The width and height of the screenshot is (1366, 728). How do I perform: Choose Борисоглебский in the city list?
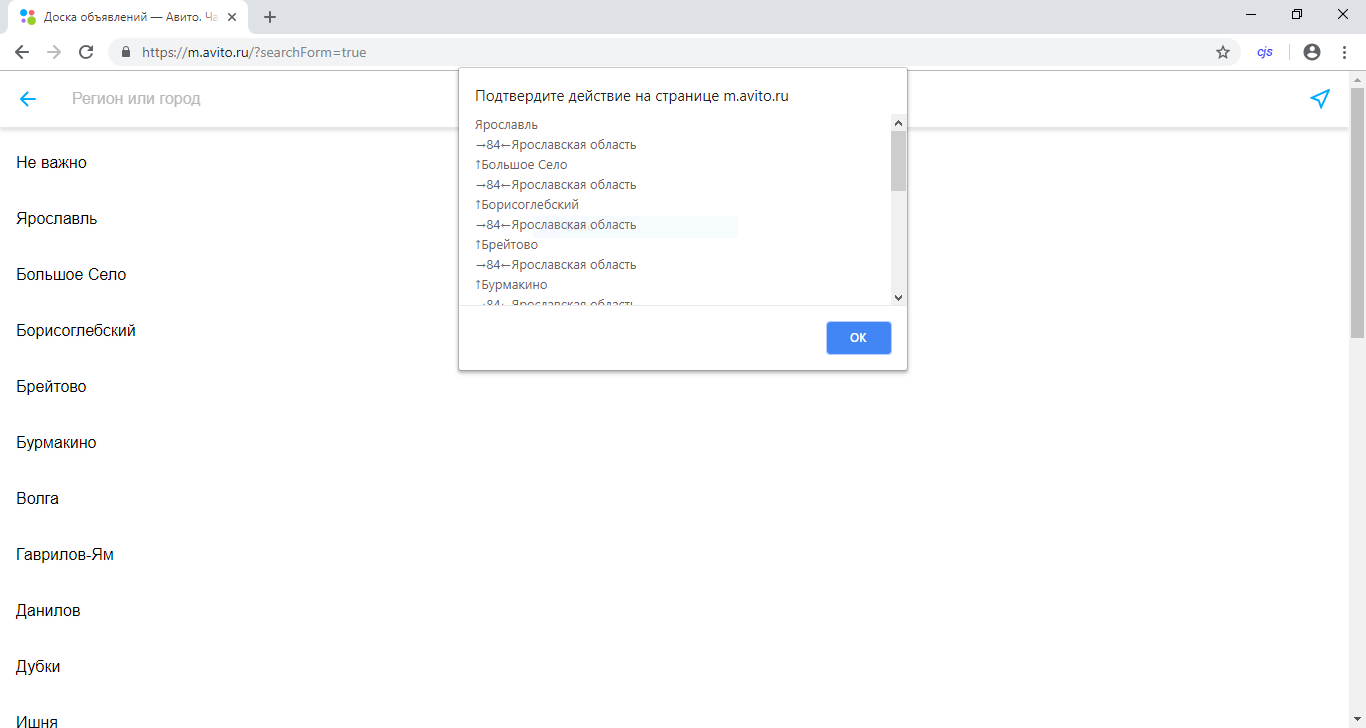[x=76, y=330]
